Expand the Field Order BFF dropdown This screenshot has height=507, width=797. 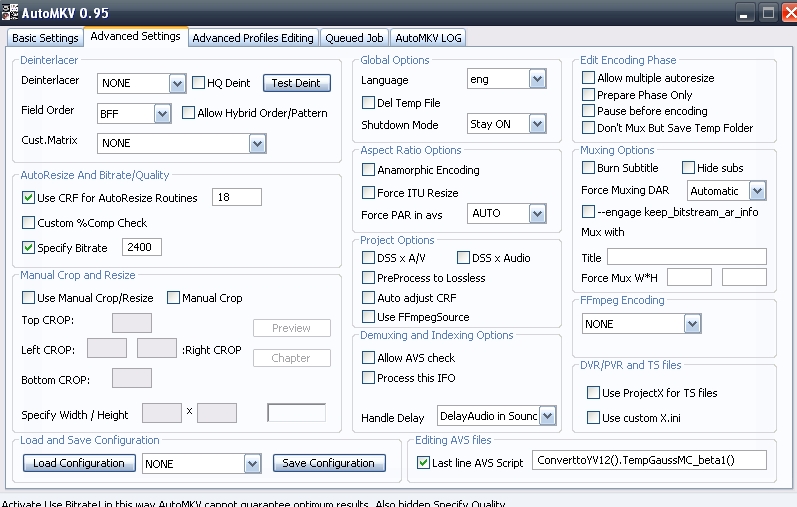pos(162,114)
